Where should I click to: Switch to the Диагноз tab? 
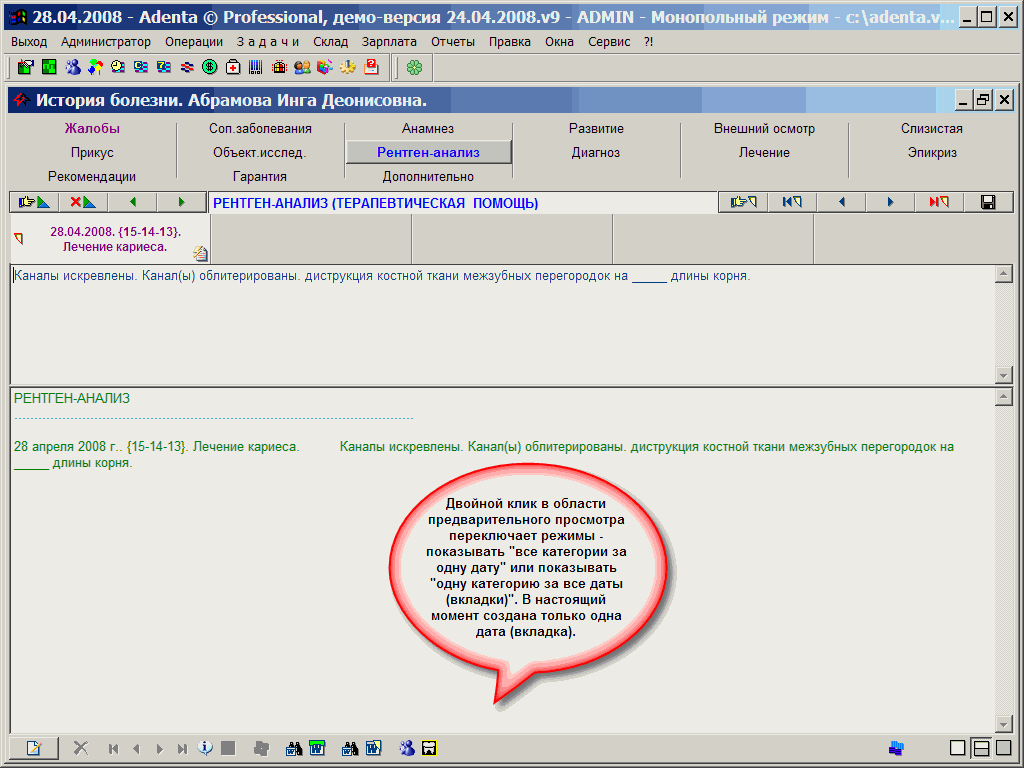[596, 153]
